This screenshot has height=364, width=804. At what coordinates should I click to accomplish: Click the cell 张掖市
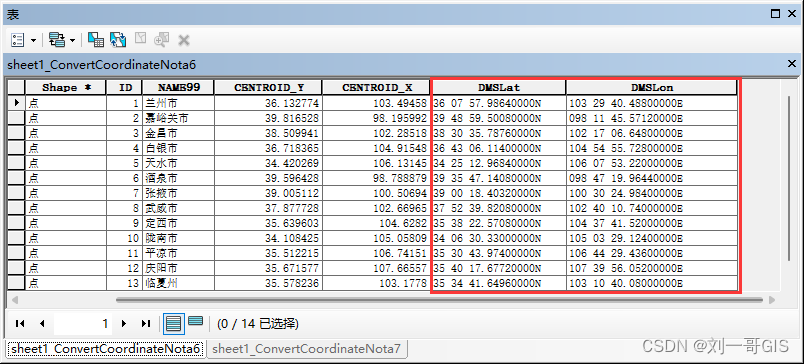tap(178, 193)
